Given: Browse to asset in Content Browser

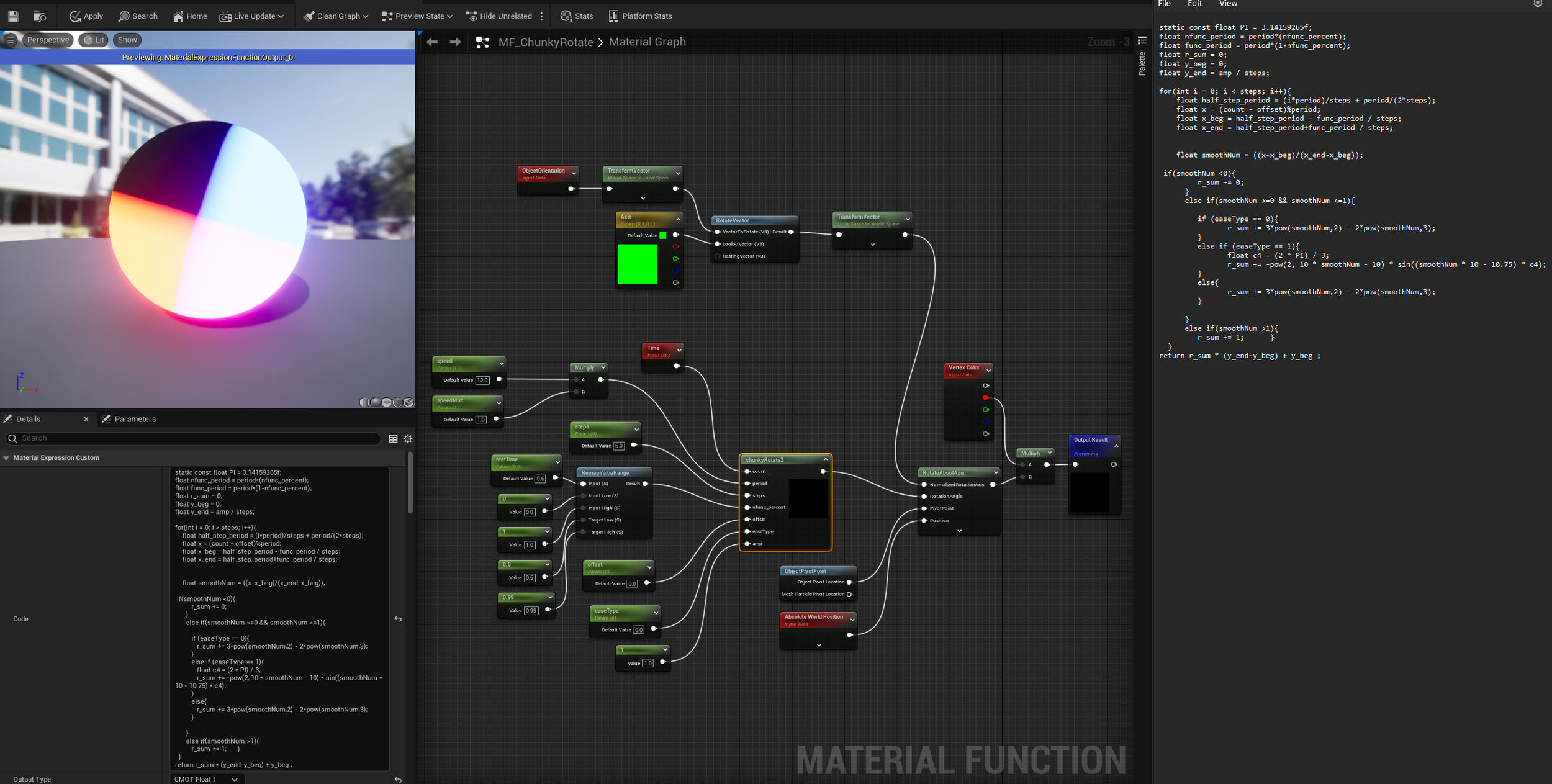Looking at the screenshot, I should point(40,16).
